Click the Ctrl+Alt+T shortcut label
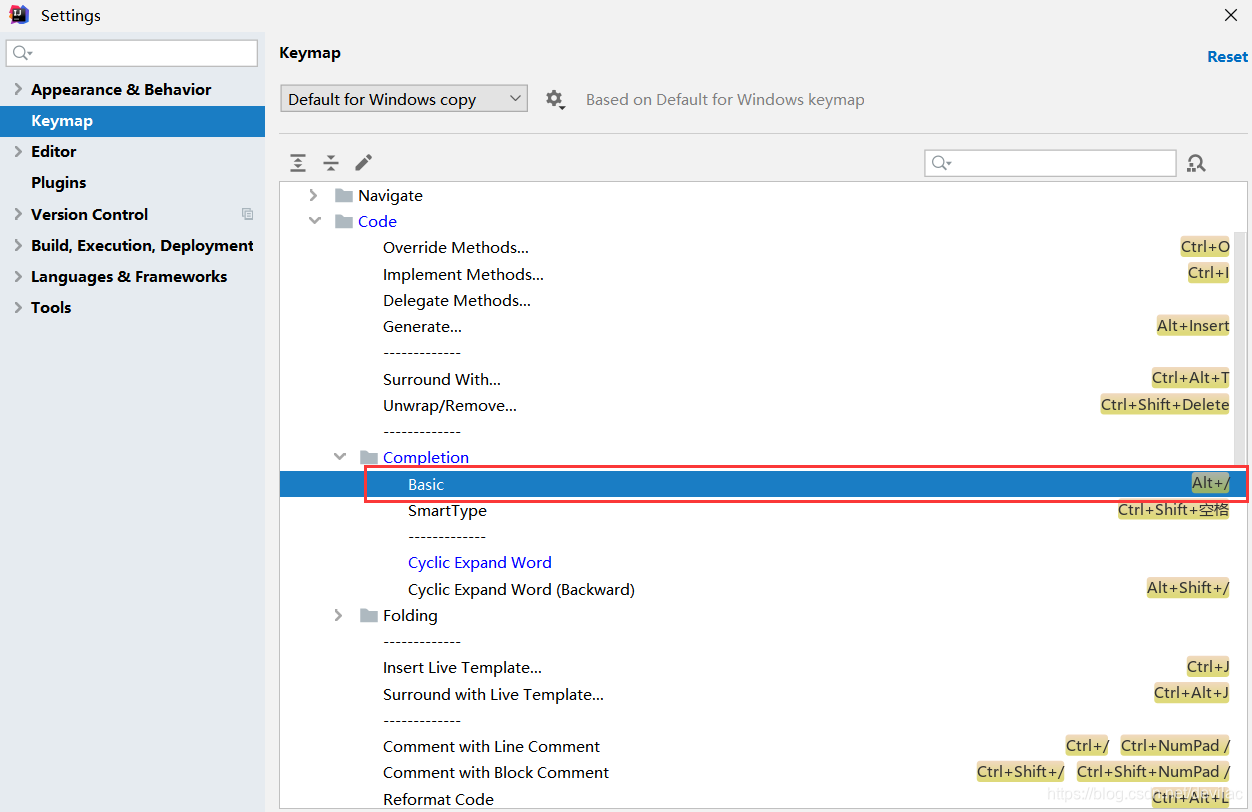Screen dimensions: 1252x812 pyautogui.click(x=1190, y=377)
